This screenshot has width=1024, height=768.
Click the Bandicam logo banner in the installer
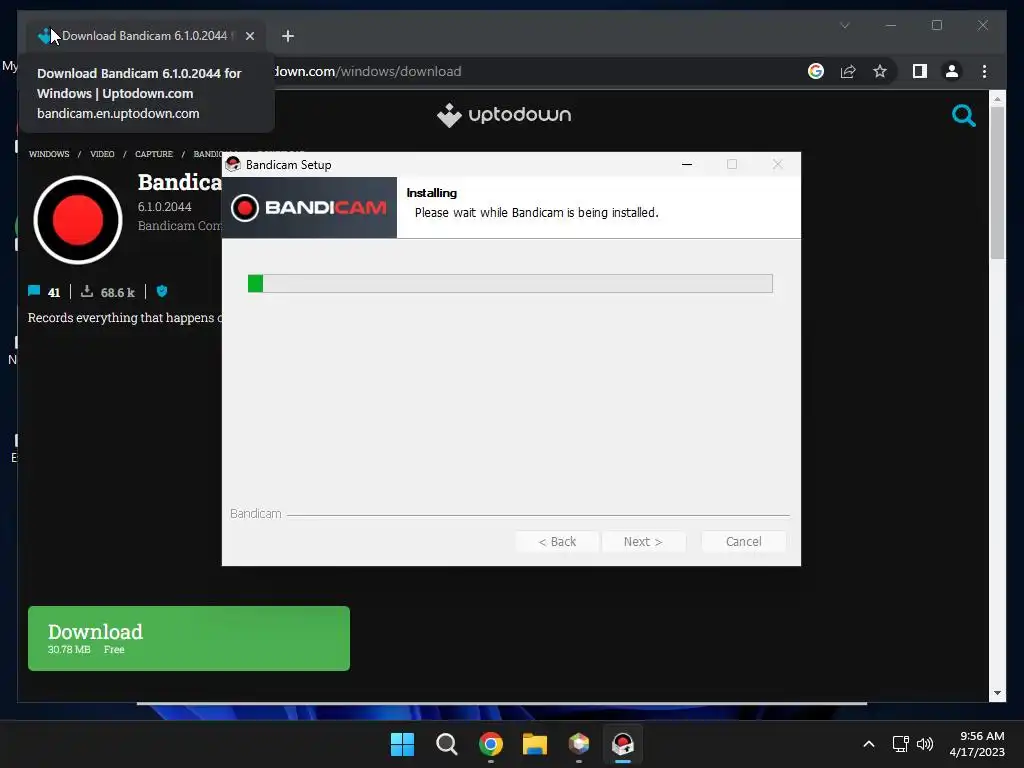coord(309,208)
